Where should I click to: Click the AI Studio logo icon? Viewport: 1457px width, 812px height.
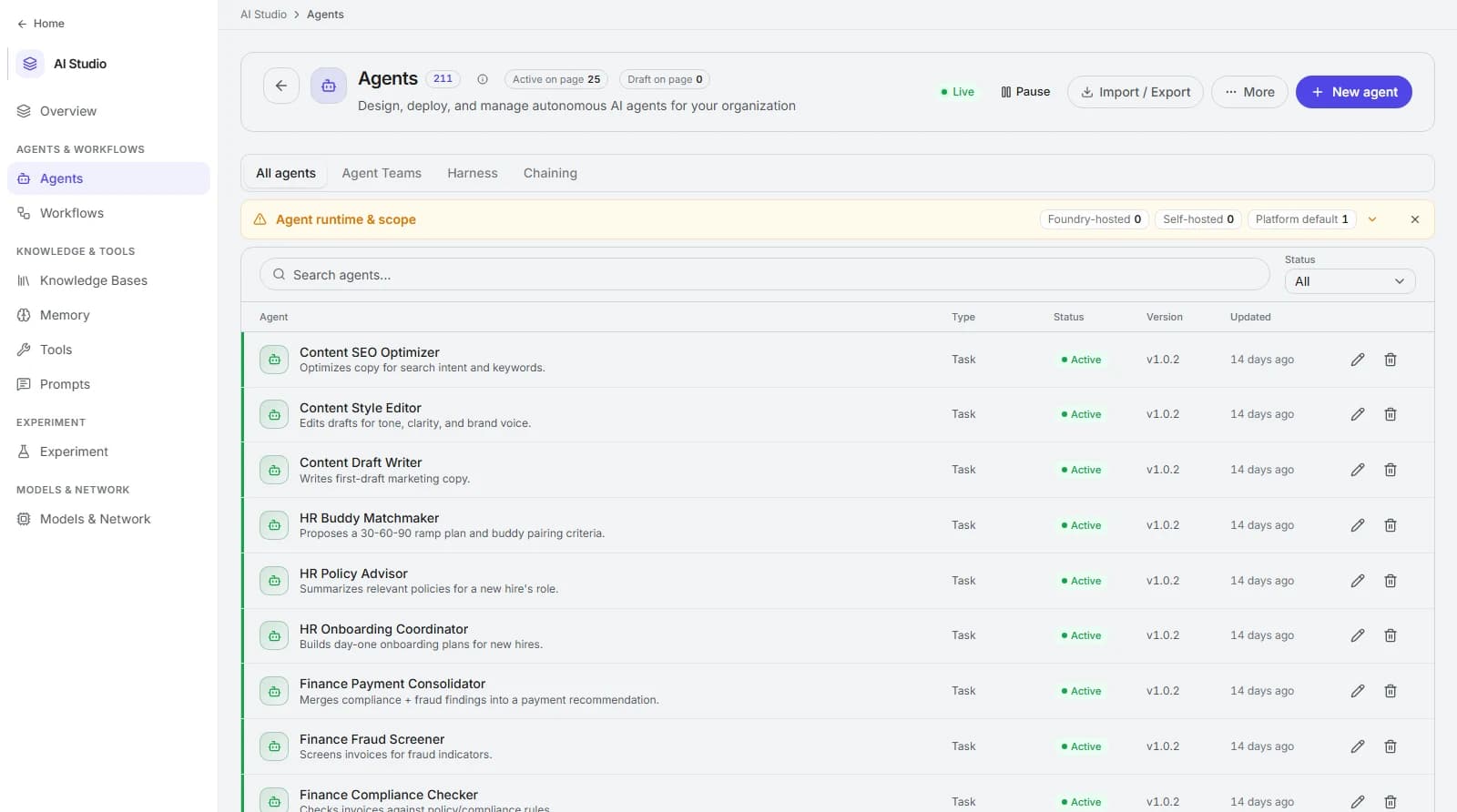pos(30,64)
